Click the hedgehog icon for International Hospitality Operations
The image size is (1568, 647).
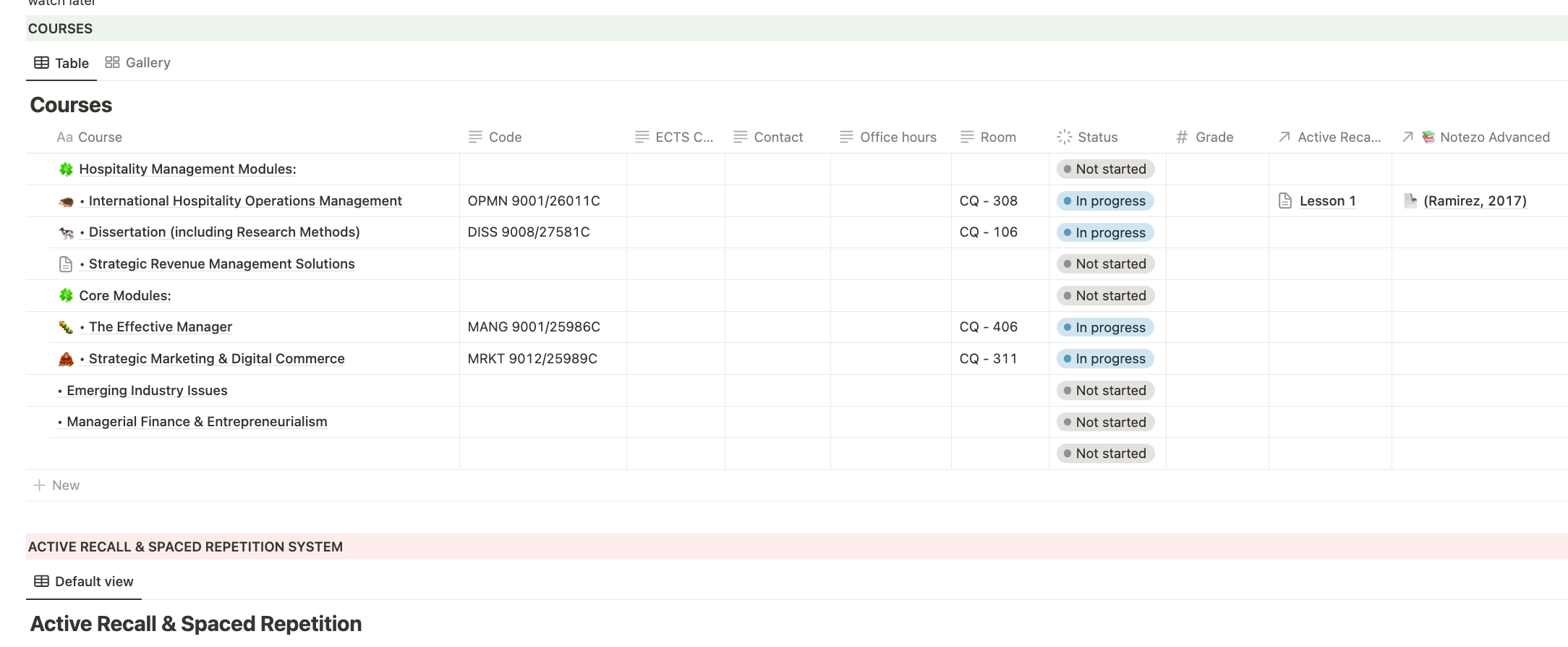point(66,201)
